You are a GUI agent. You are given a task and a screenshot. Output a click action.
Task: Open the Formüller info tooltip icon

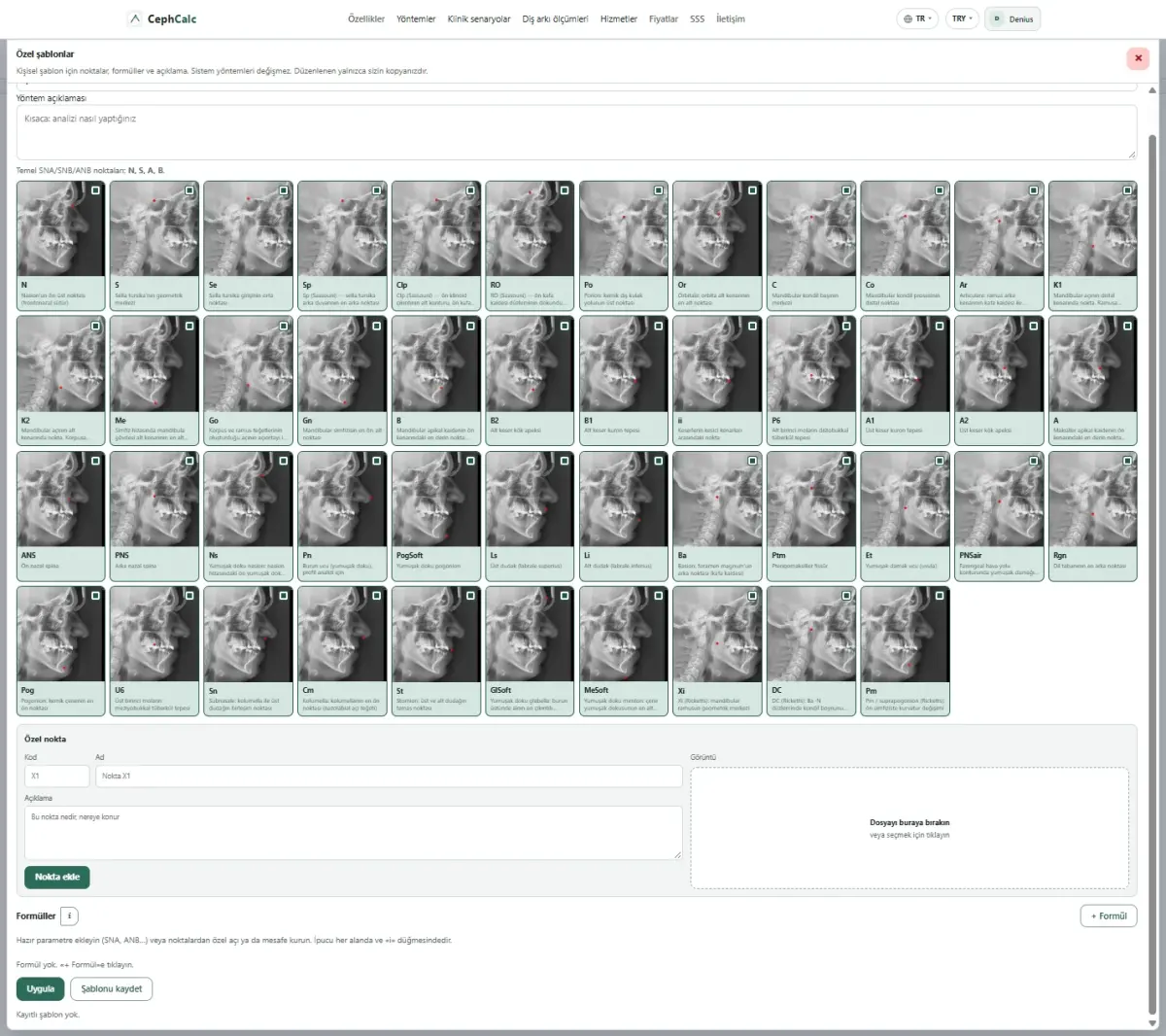[69, 915]
